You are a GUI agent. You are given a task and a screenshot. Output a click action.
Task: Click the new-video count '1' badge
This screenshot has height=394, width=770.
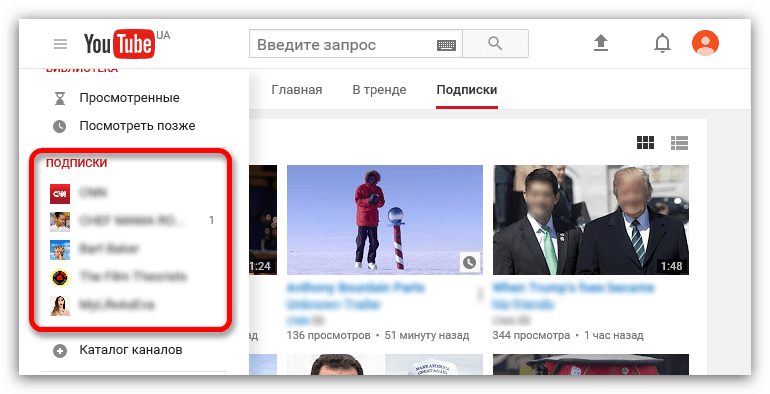[x=211, y=221]
